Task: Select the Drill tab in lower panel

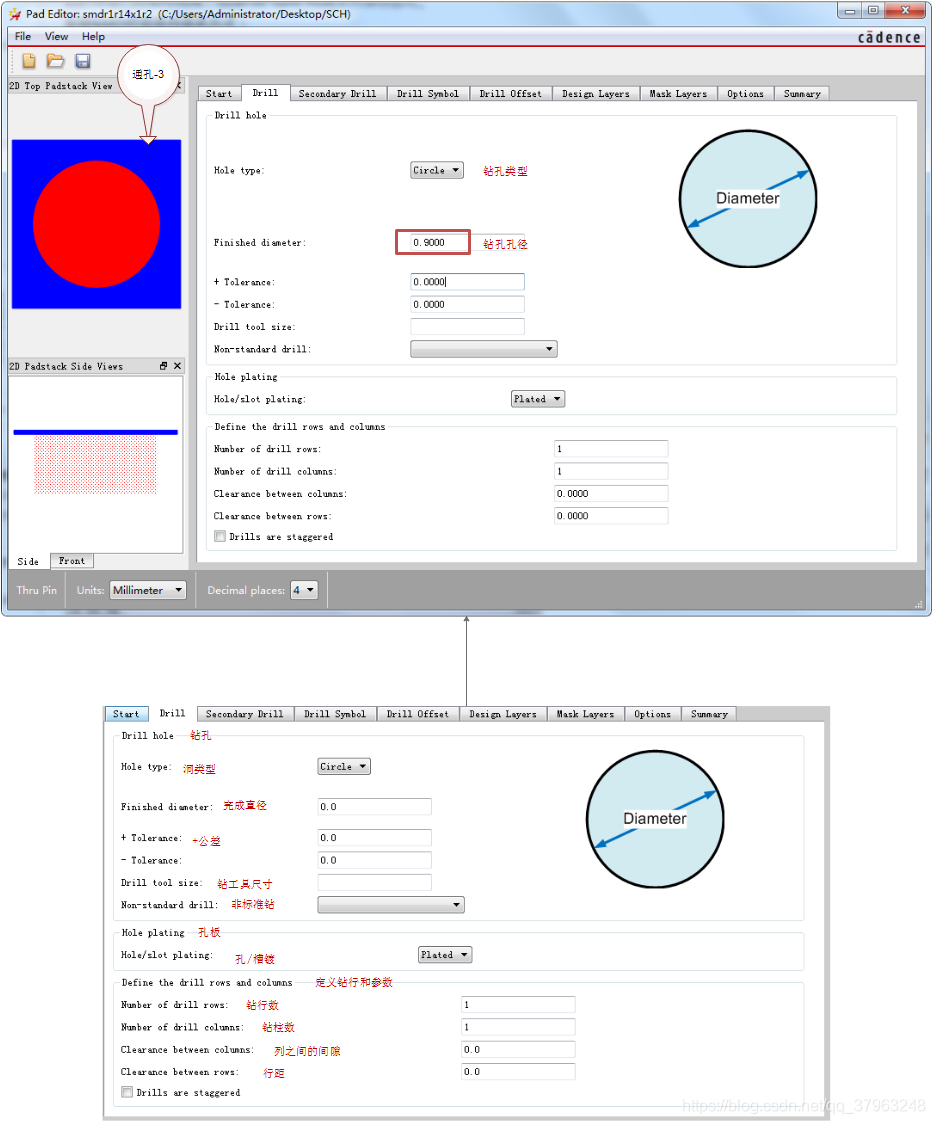Action: (172, 713)
